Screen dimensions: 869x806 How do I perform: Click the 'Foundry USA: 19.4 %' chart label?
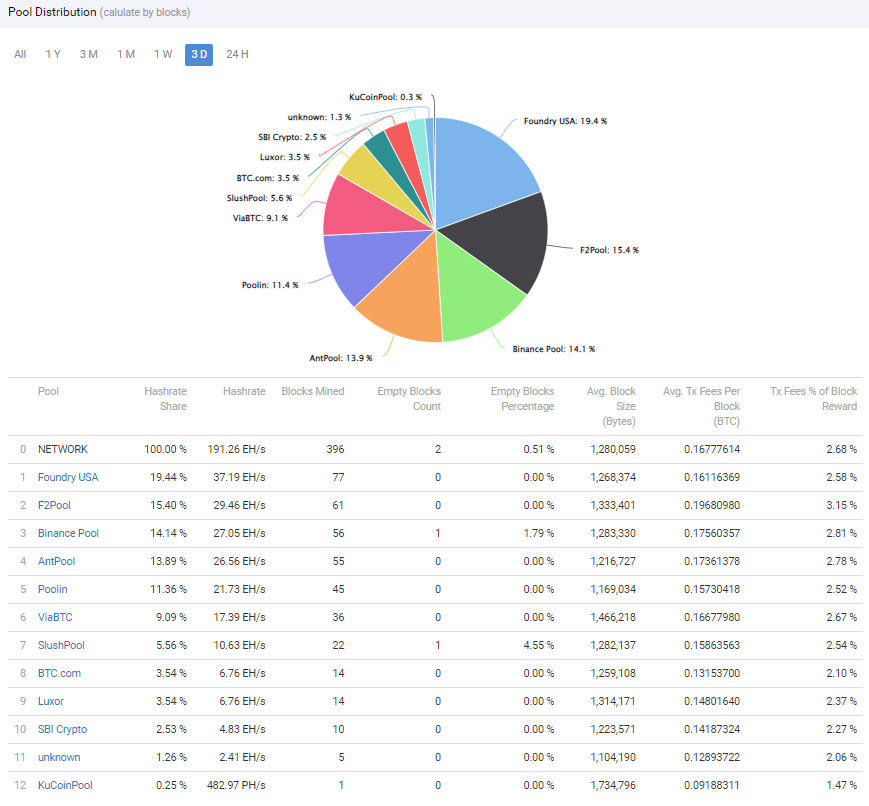(565, 121)
